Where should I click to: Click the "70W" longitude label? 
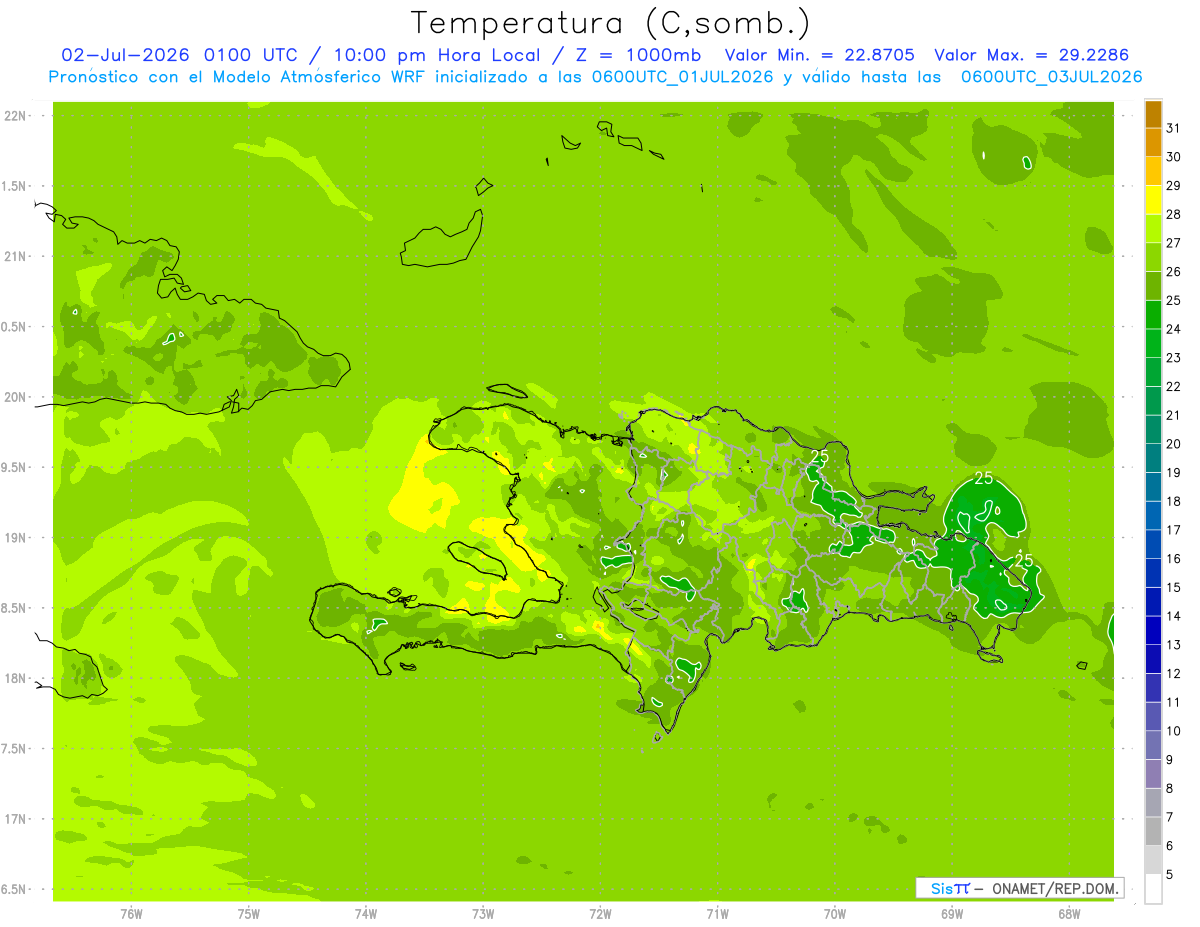pos(834,914)
